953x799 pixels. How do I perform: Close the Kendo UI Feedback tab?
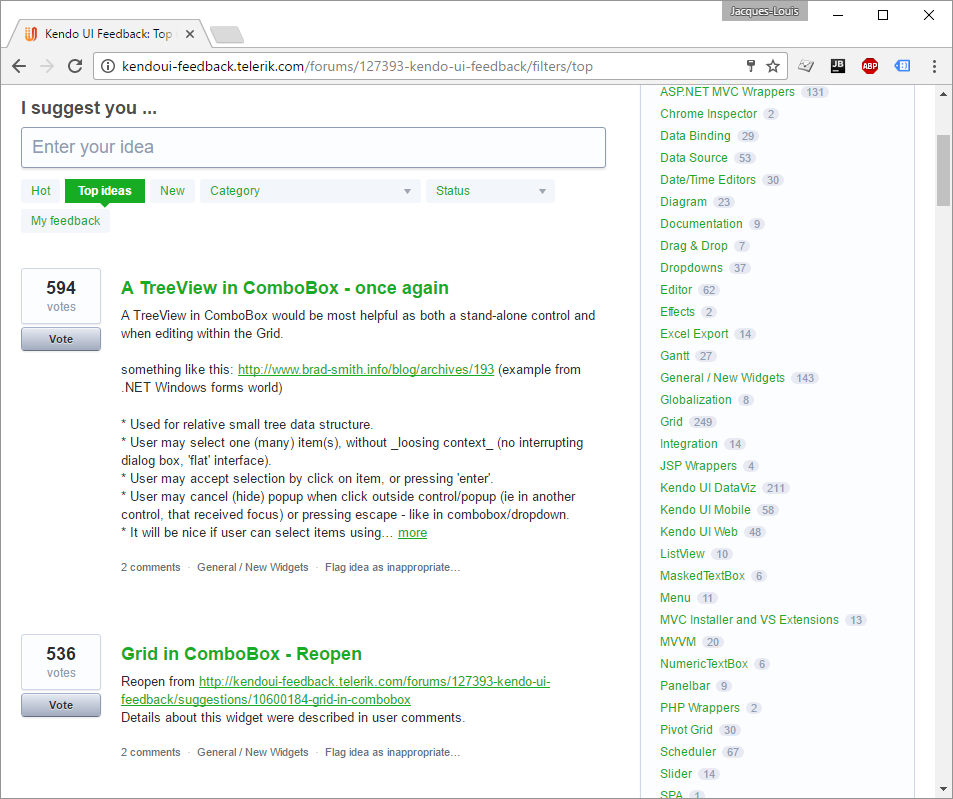click(190, 34)
